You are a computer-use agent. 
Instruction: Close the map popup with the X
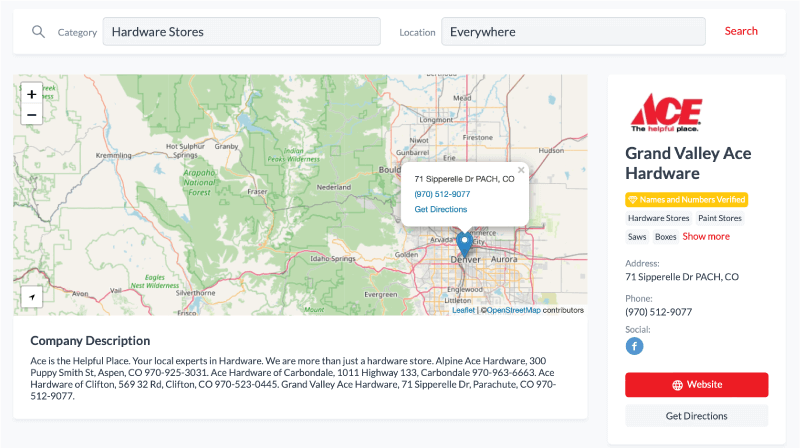point(521,170)
